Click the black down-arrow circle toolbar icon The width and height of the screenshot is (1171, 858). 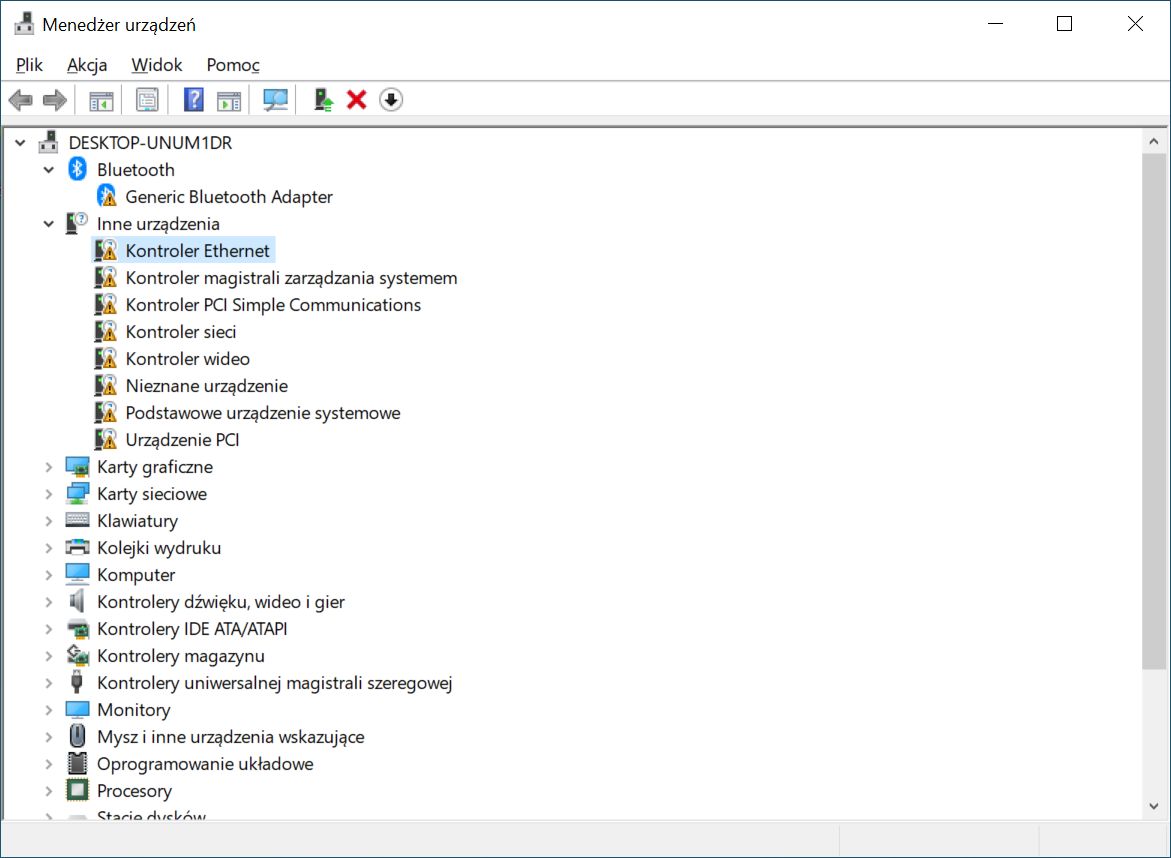391,100
